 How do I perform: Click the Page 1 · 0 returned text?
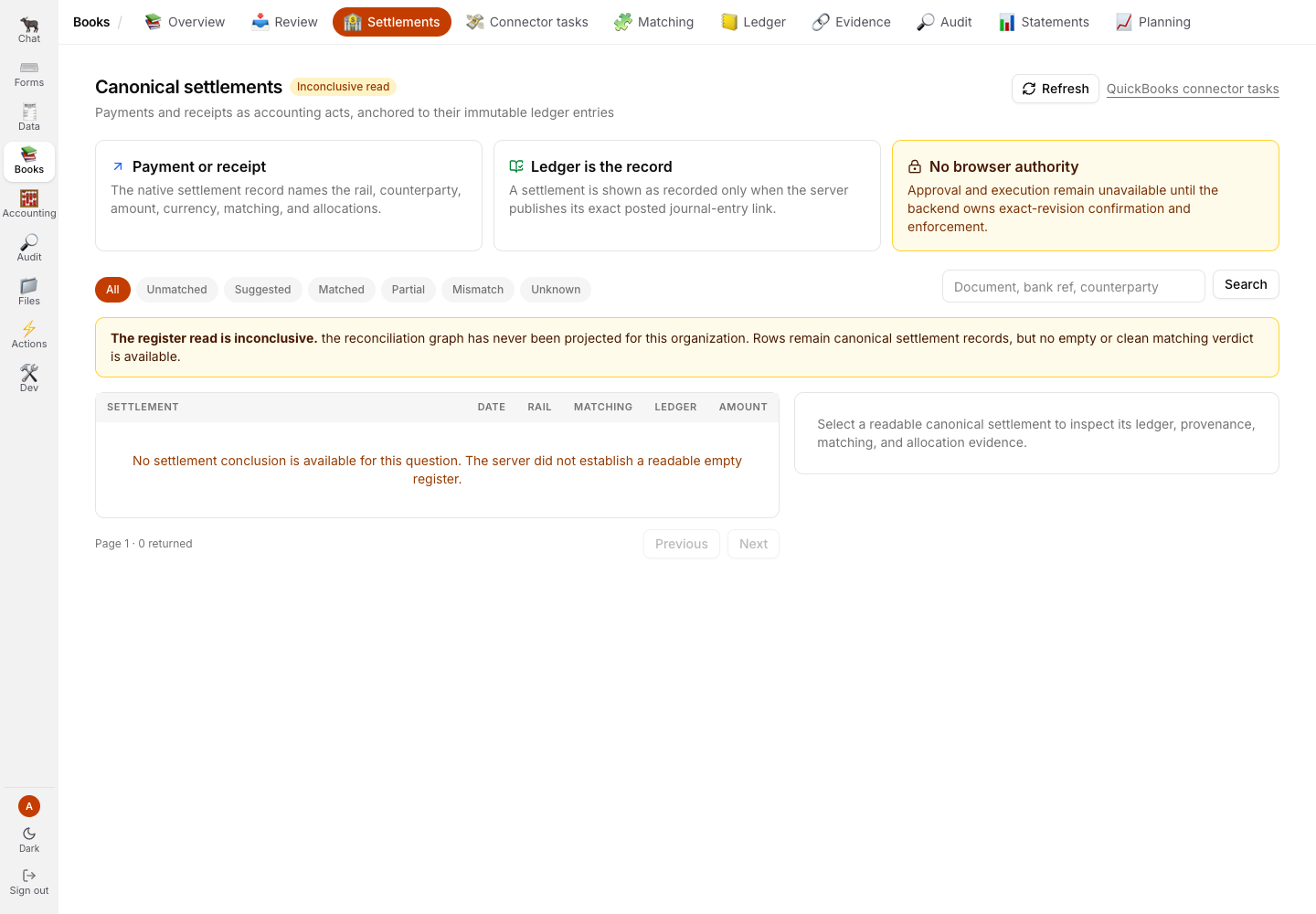[143, 544]
